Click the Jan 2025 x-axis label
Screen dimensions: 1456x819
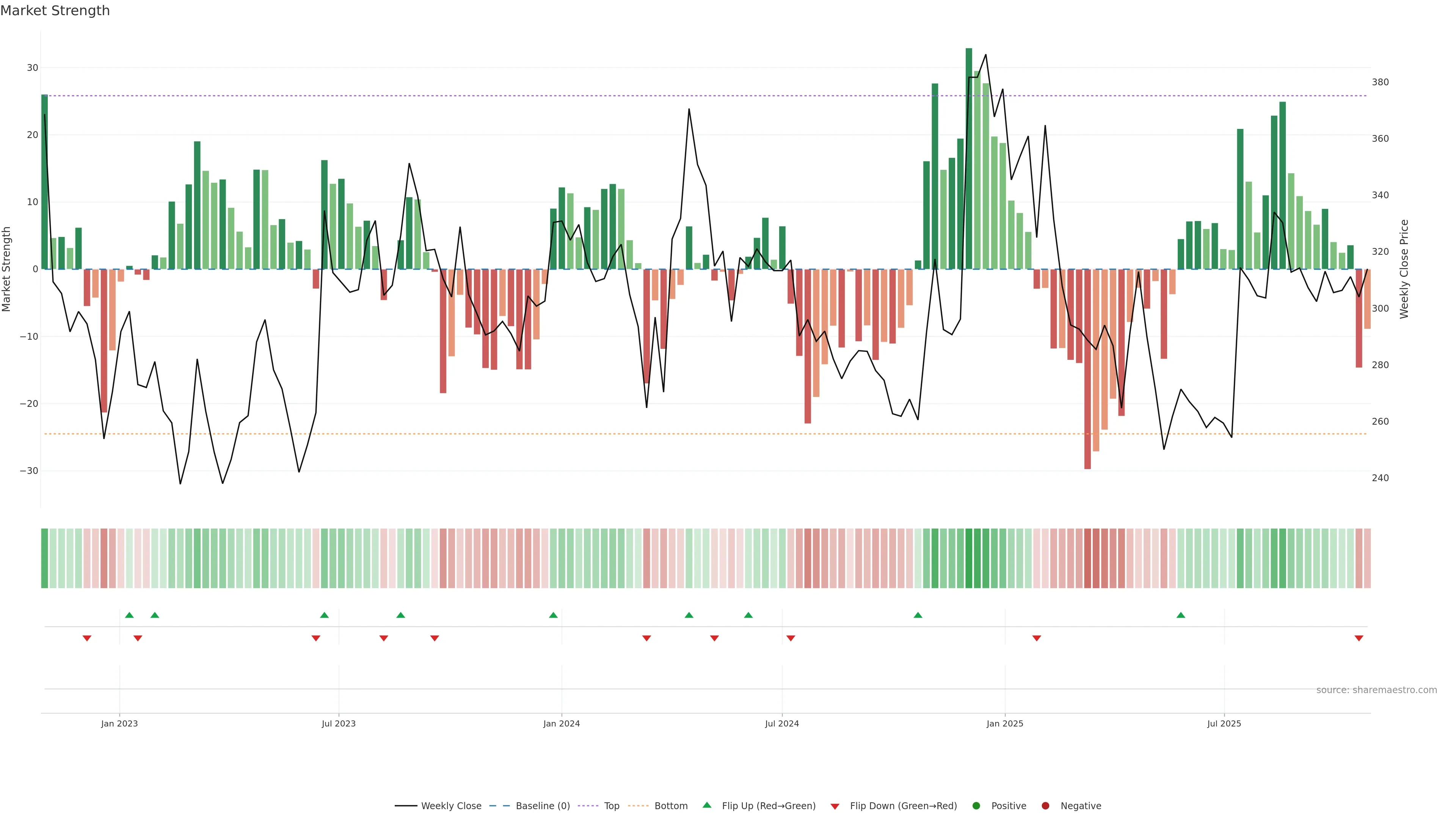1004,723
